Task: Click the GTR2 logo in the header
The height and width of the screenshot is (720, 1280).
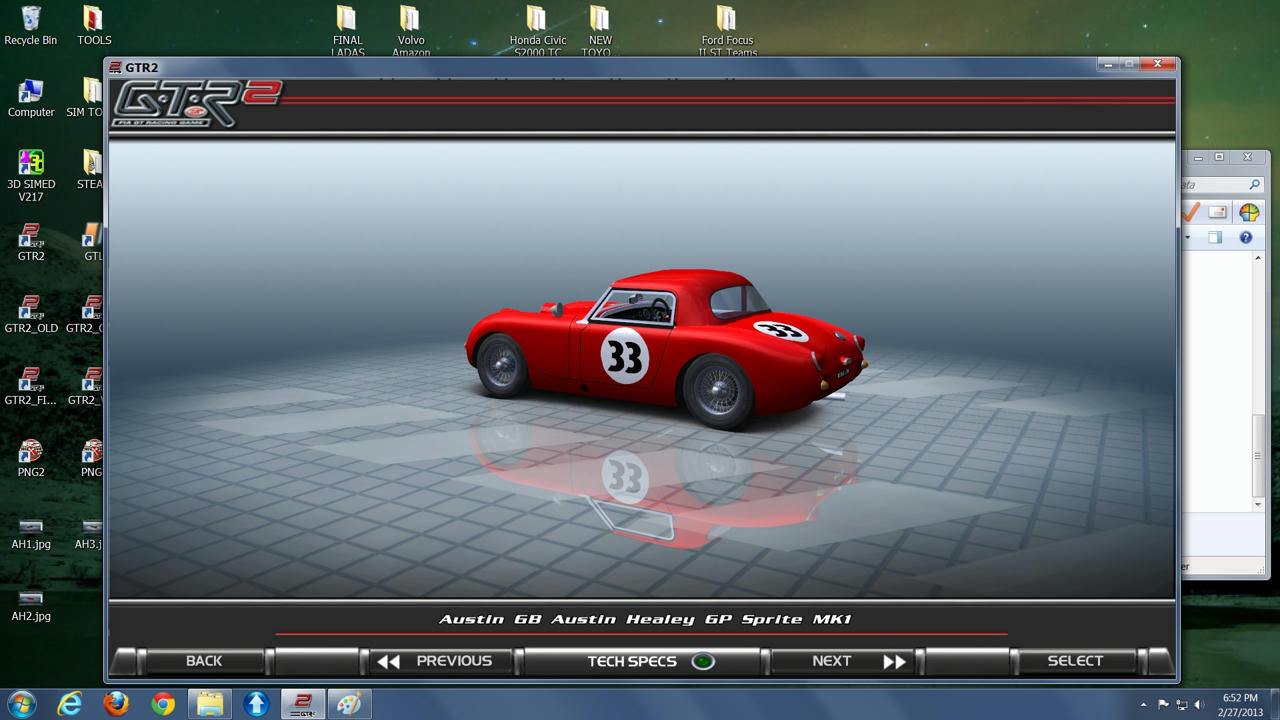Action: (196, 104)
